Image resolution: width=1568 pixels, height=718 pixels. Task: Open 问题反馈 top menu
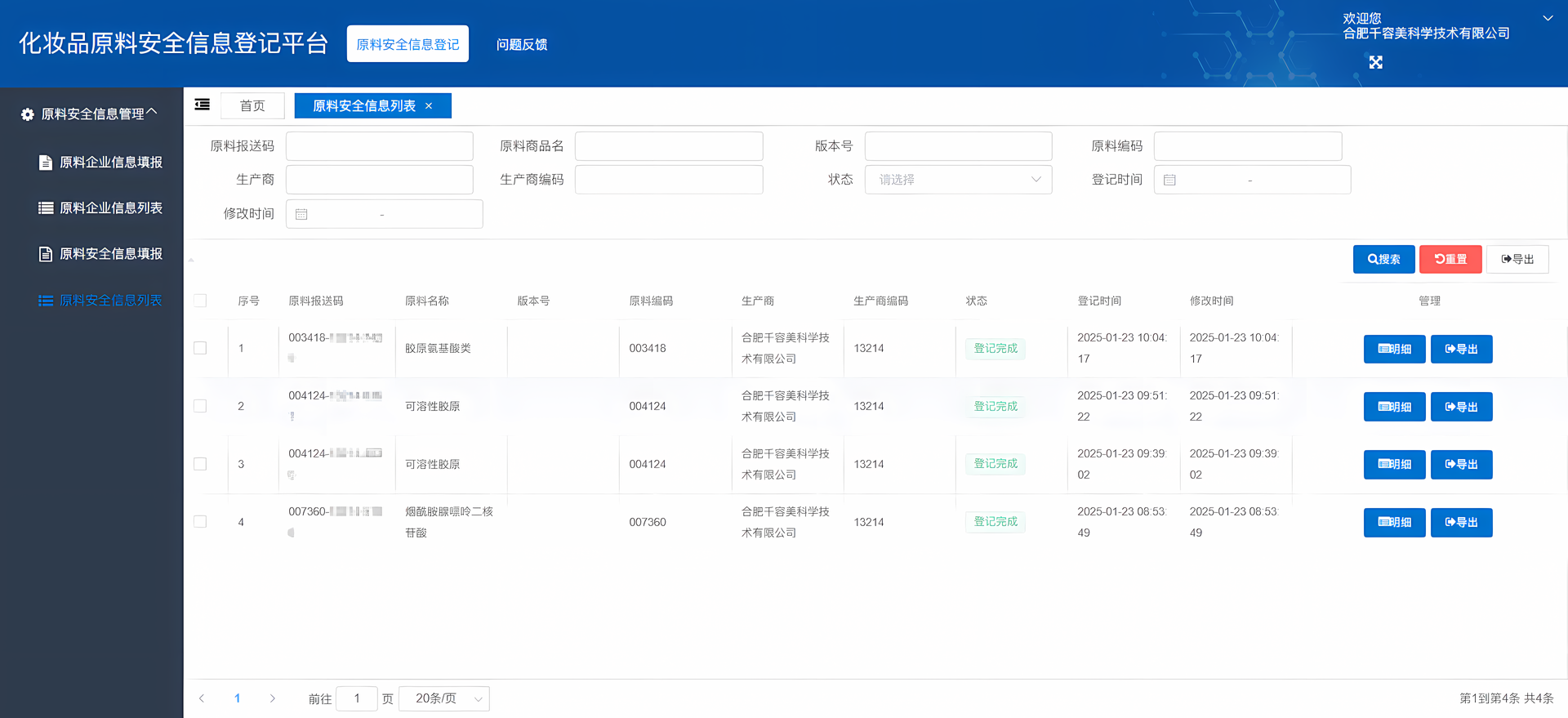coord(522,44)
